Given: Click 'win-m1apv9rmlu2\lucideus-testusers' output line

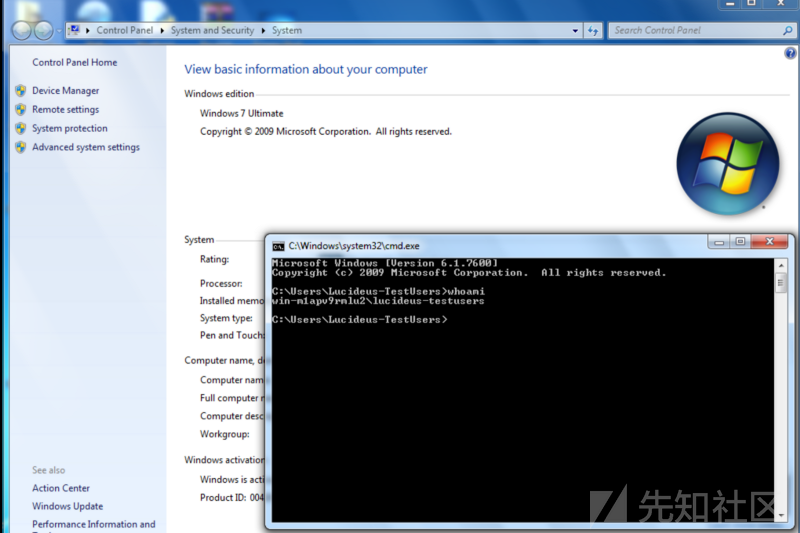Looking at the screenshot, I should (378, 301).
